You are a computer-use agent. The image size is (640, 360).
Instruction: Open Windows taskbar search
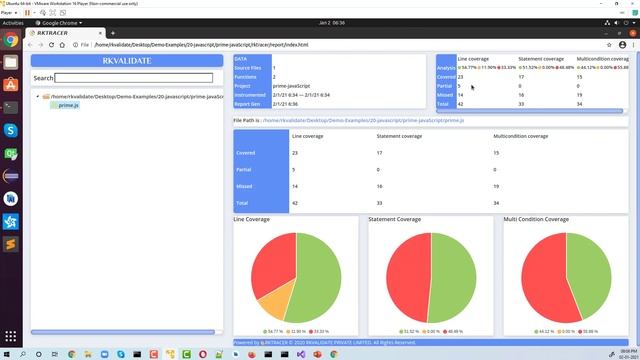click(22, 354)
